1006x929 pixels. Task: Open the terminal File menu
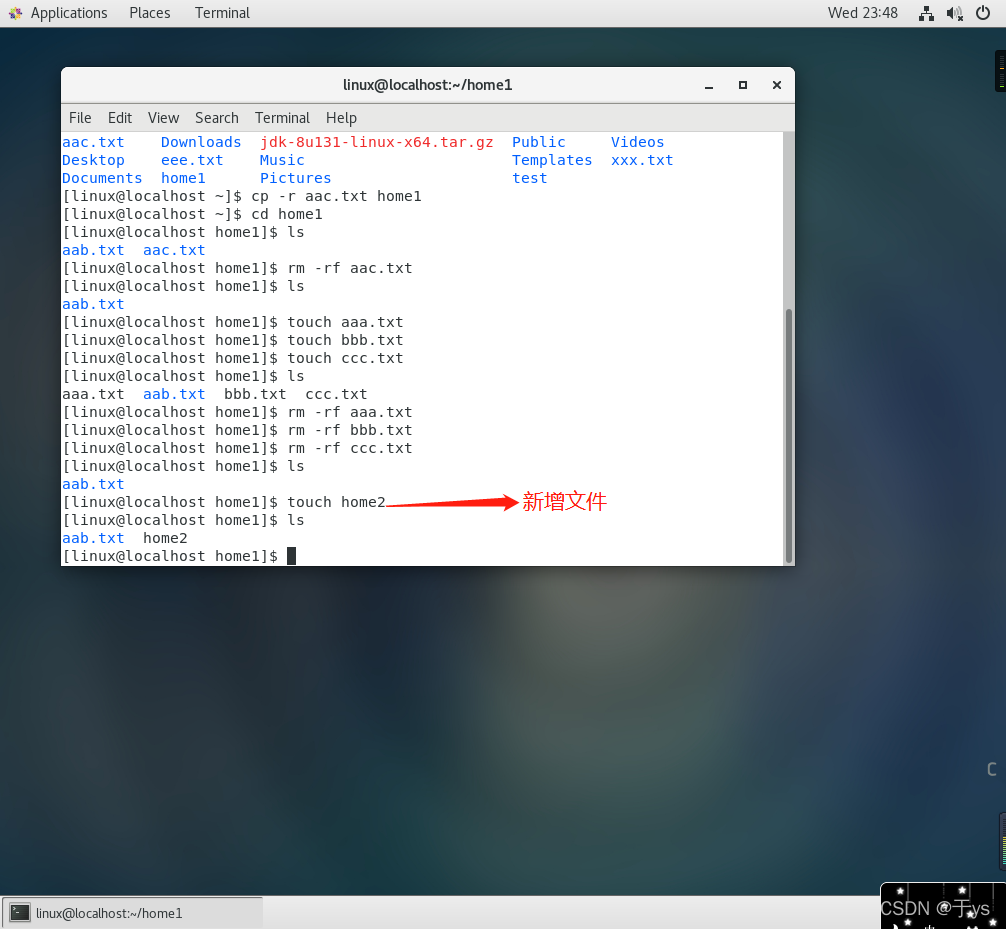coord(80,118)
